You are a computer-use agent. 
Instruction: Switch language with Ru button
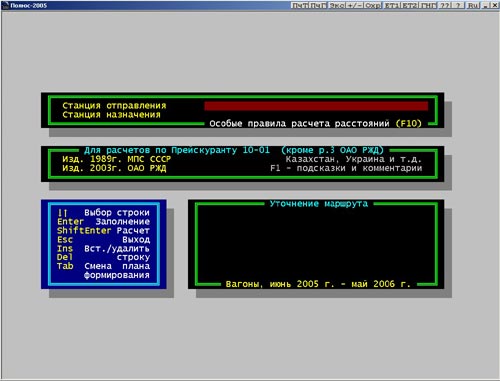pyautogui.click(x=473, y=5)
